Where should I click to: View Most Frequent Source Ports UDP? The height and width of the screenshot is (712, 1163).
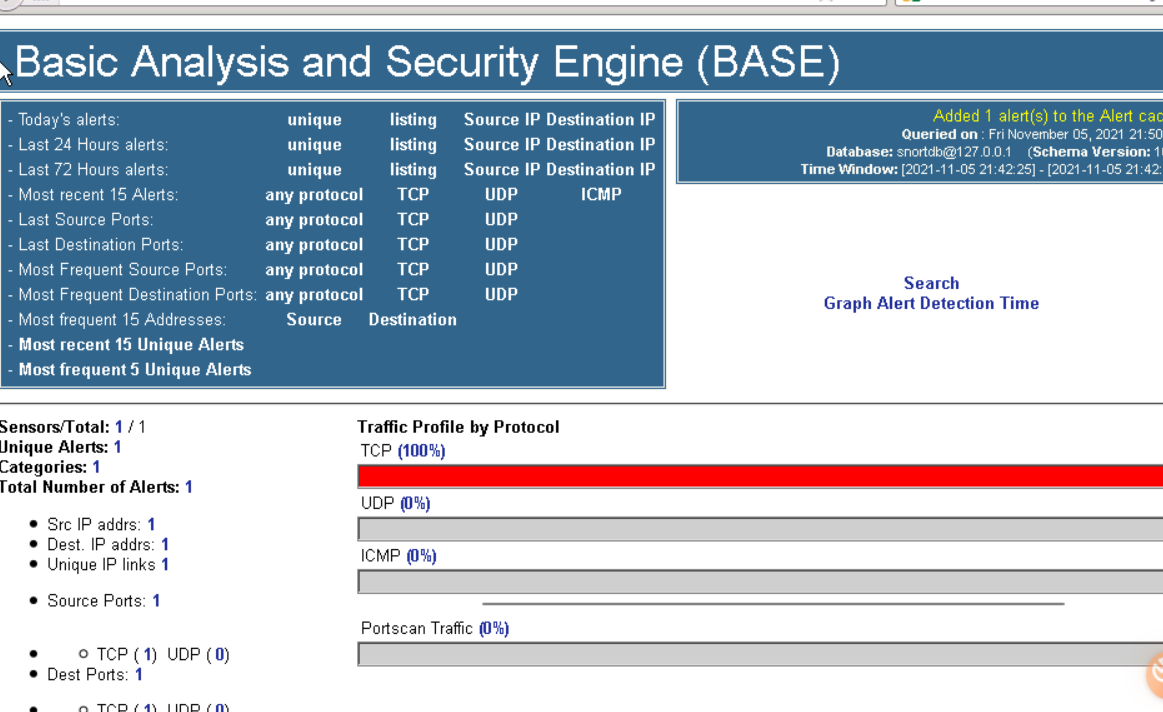click(501, 270)
